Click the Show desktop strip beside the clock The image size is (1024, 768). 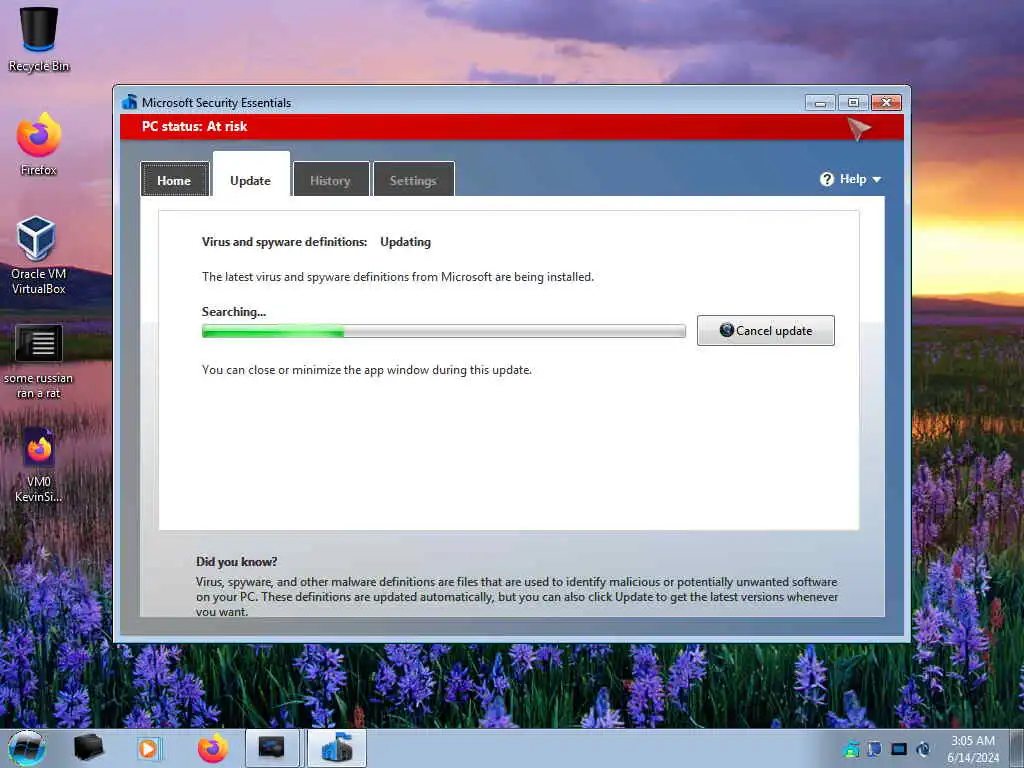click(x=1017, y=749)
